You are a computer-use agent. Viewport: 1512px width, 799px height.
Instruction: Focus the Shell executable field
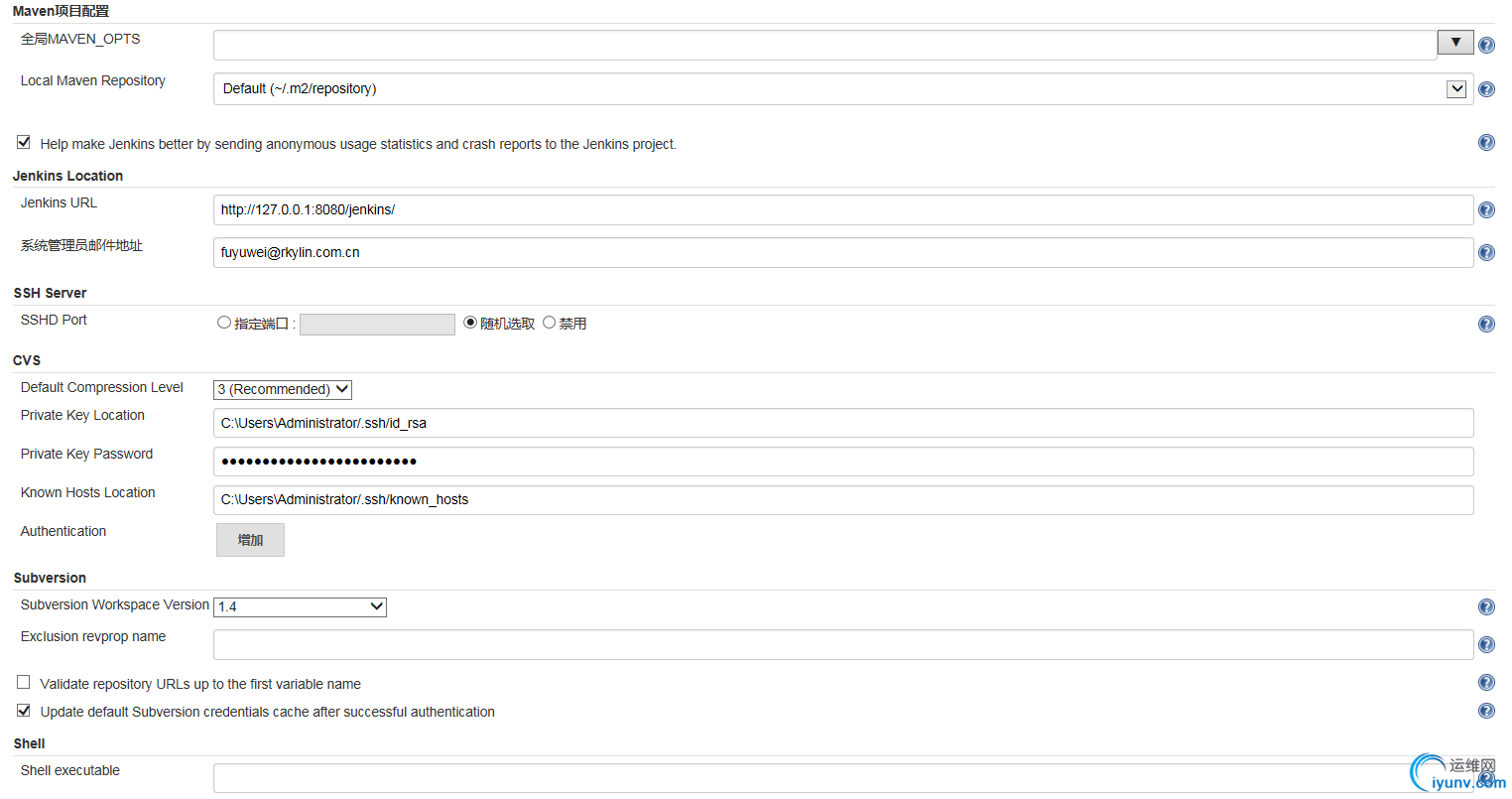[843, 778]
